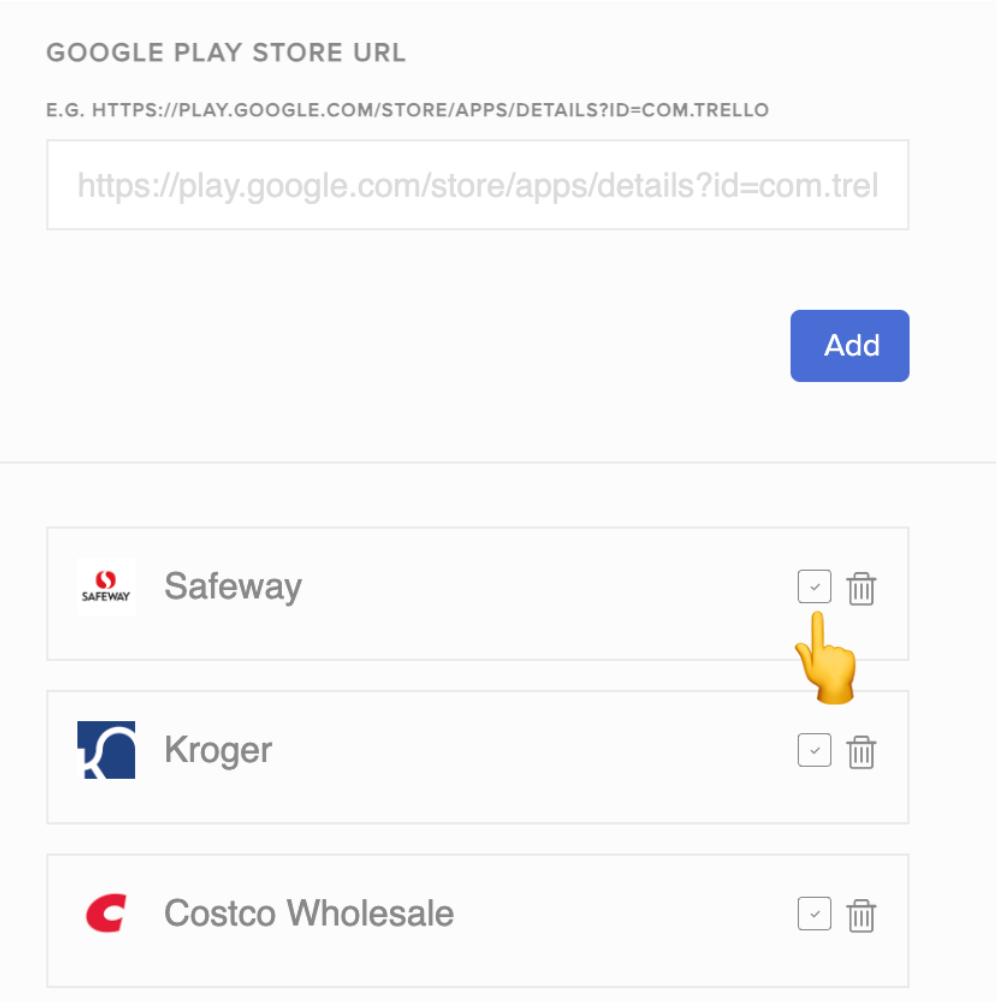Select the Kroger app name
The width and height of the screenshot is (997, 1002).
pos(218,750)
